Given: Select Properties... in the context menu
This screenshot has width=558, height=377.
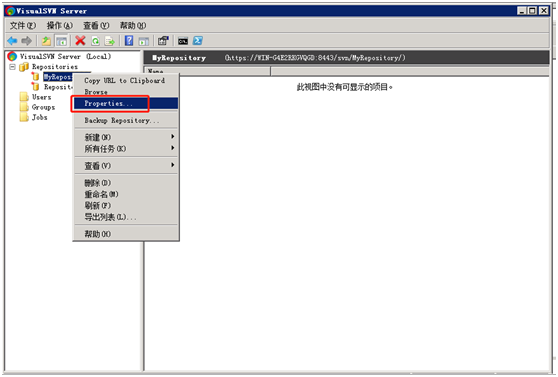Looking at the screenshot, I should tap(126, 103).
